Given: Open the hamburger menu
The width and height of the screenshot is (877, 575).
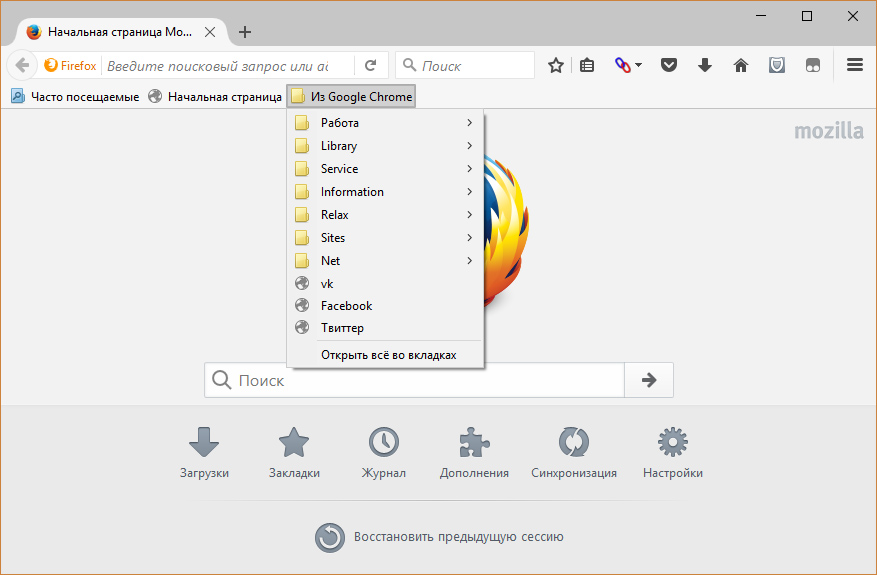Looking at the screenshot, I should tap(855, 65).
